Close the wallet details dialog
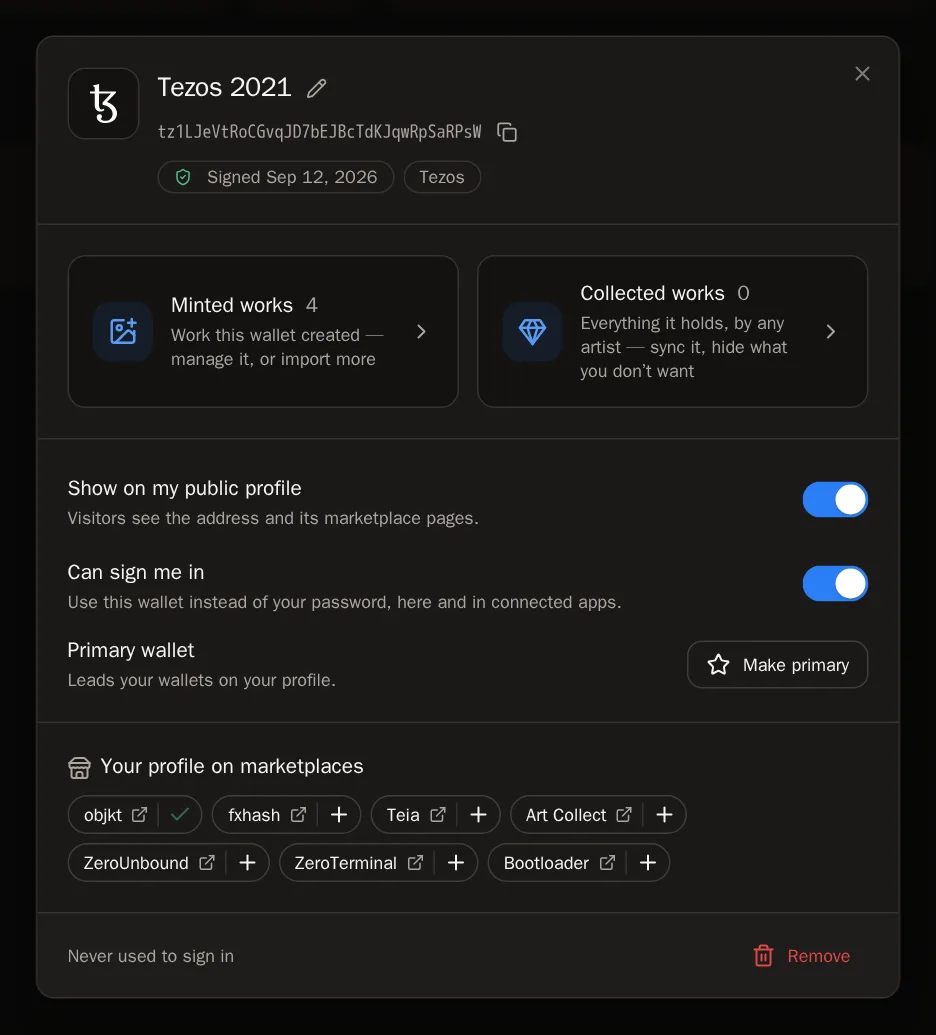The width and height of the screenshot is (936, 1035). (862, 73)
